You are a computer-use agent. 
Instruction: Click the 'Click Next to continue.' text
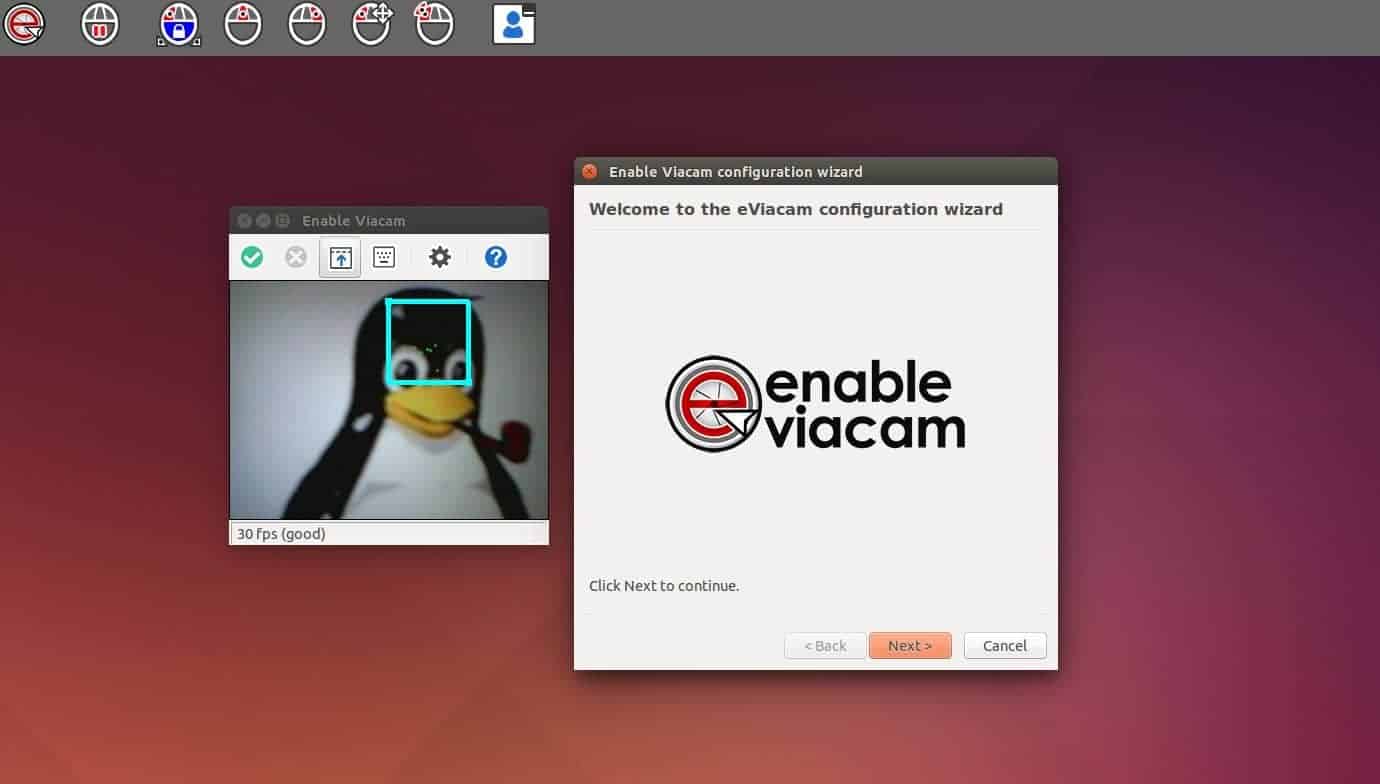pyautogui.click(x=664, y=586)
